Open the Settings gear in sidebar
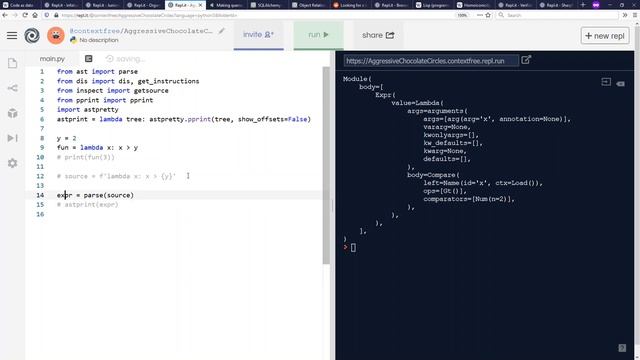 (x=13, y=163)
